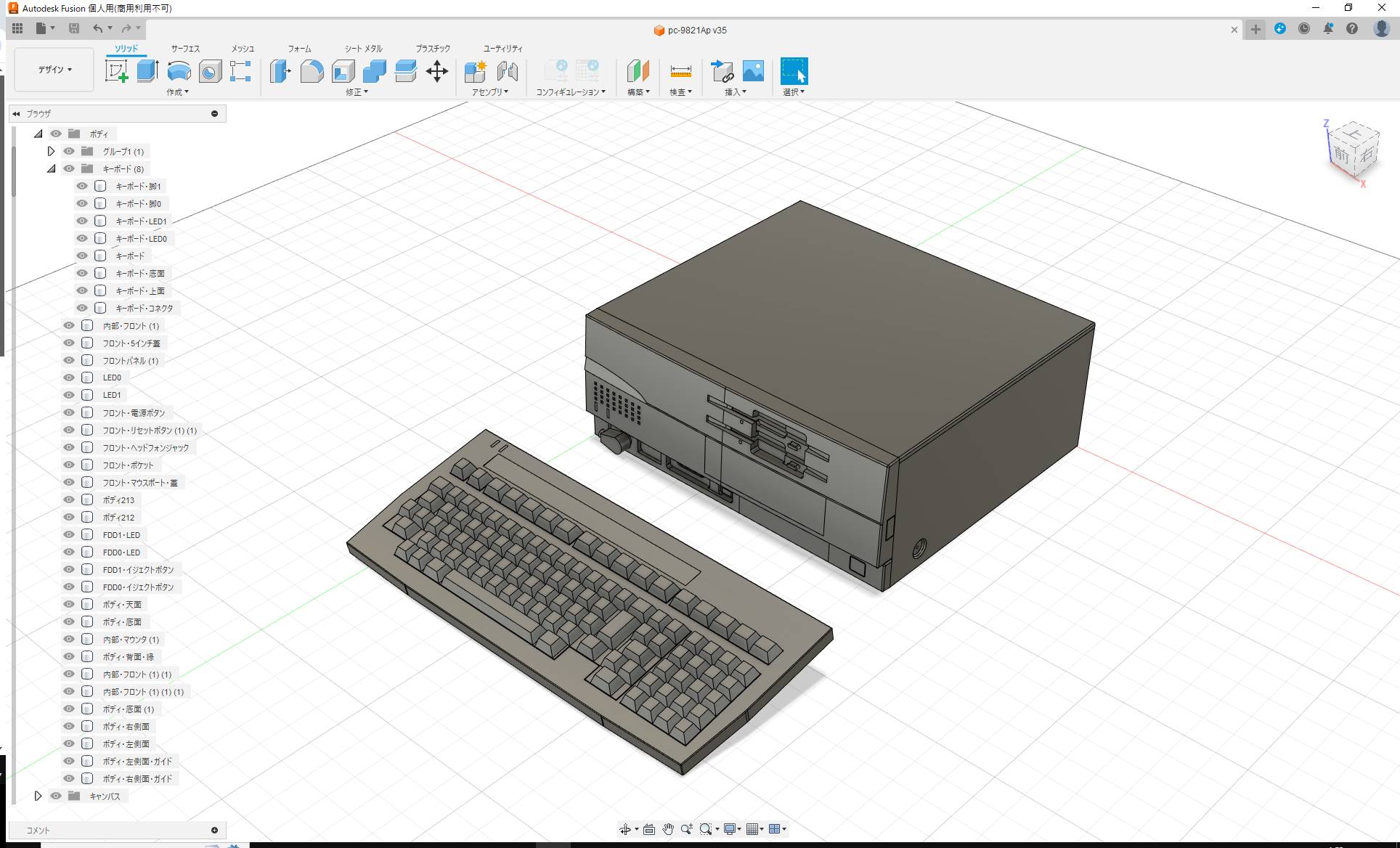Image resolution: width=1400 pixels, height=848 pixels.
Task: Toggle visibility of the LED0 body
Action: tap(68, 377)
